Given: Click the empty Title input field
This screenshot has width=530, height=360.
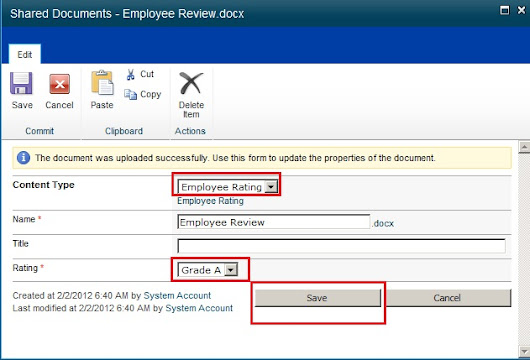Looking at the screenshot, I should pos(341,246).
